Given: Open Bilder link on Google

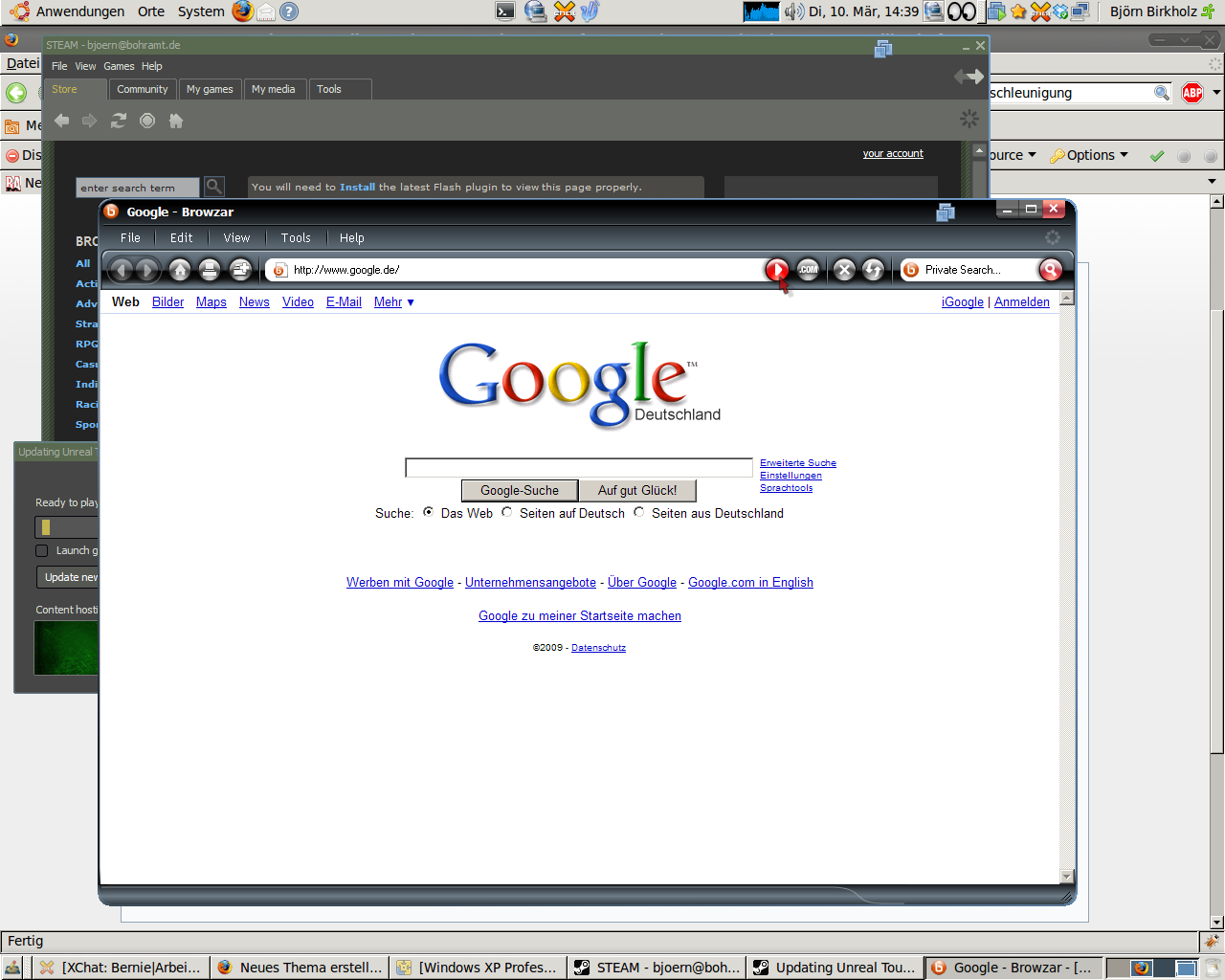Looking at the screenshot, I should (167, 302).
